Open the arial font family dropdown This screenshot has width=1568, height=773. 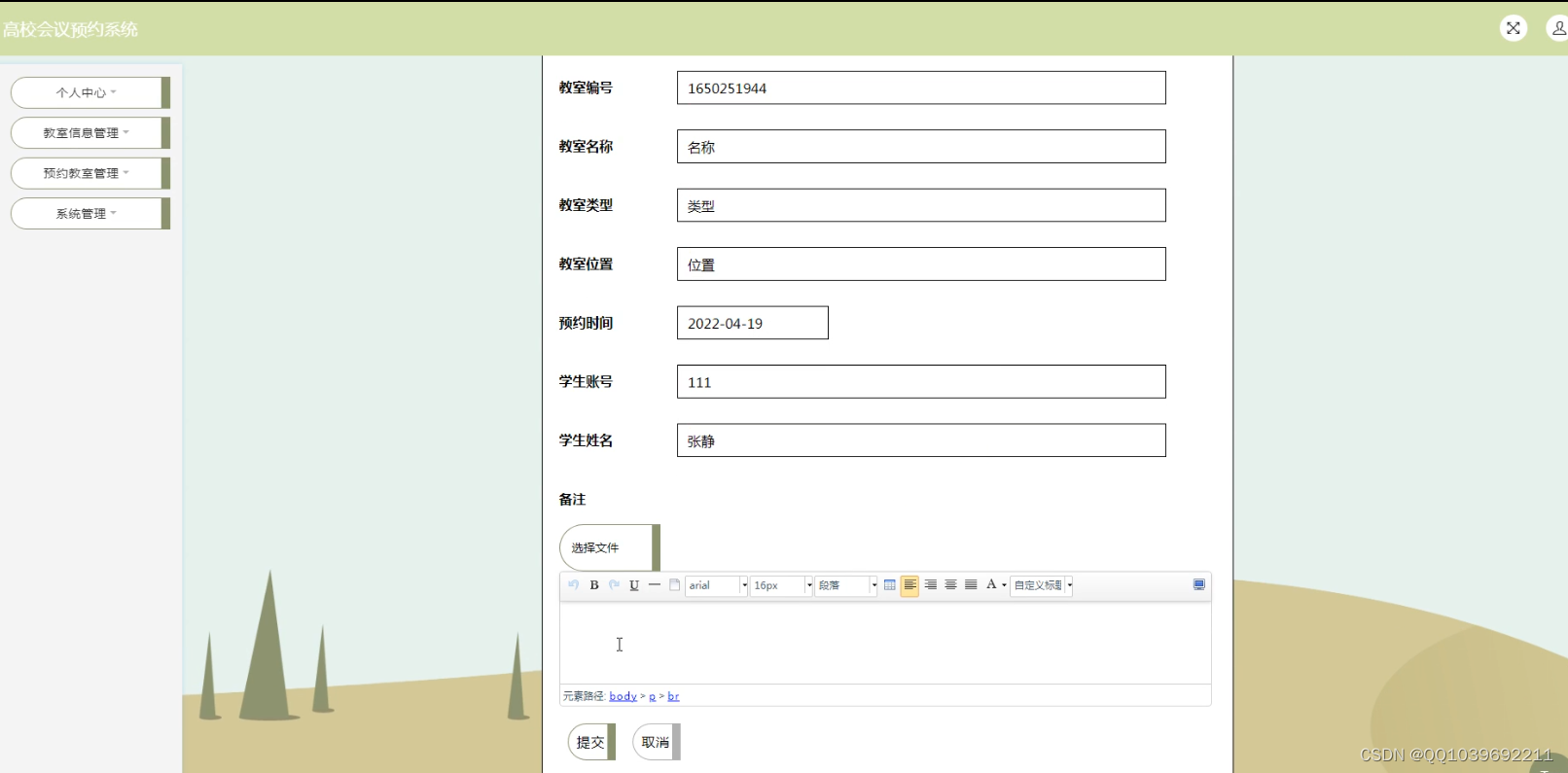tap(717, 585)
